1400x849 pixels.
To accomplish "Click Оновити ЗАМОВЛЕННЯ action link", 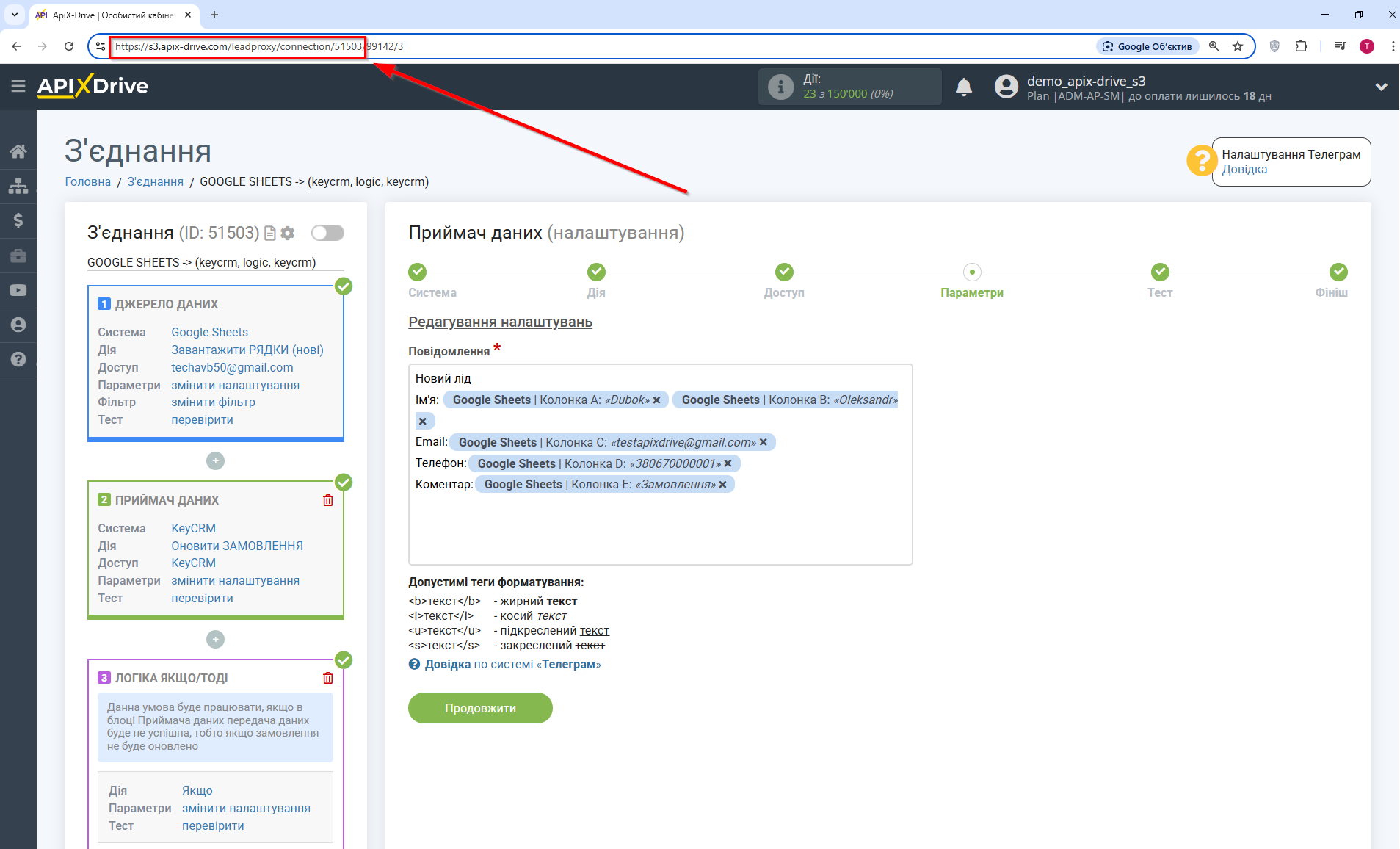I will click(237, 546).
